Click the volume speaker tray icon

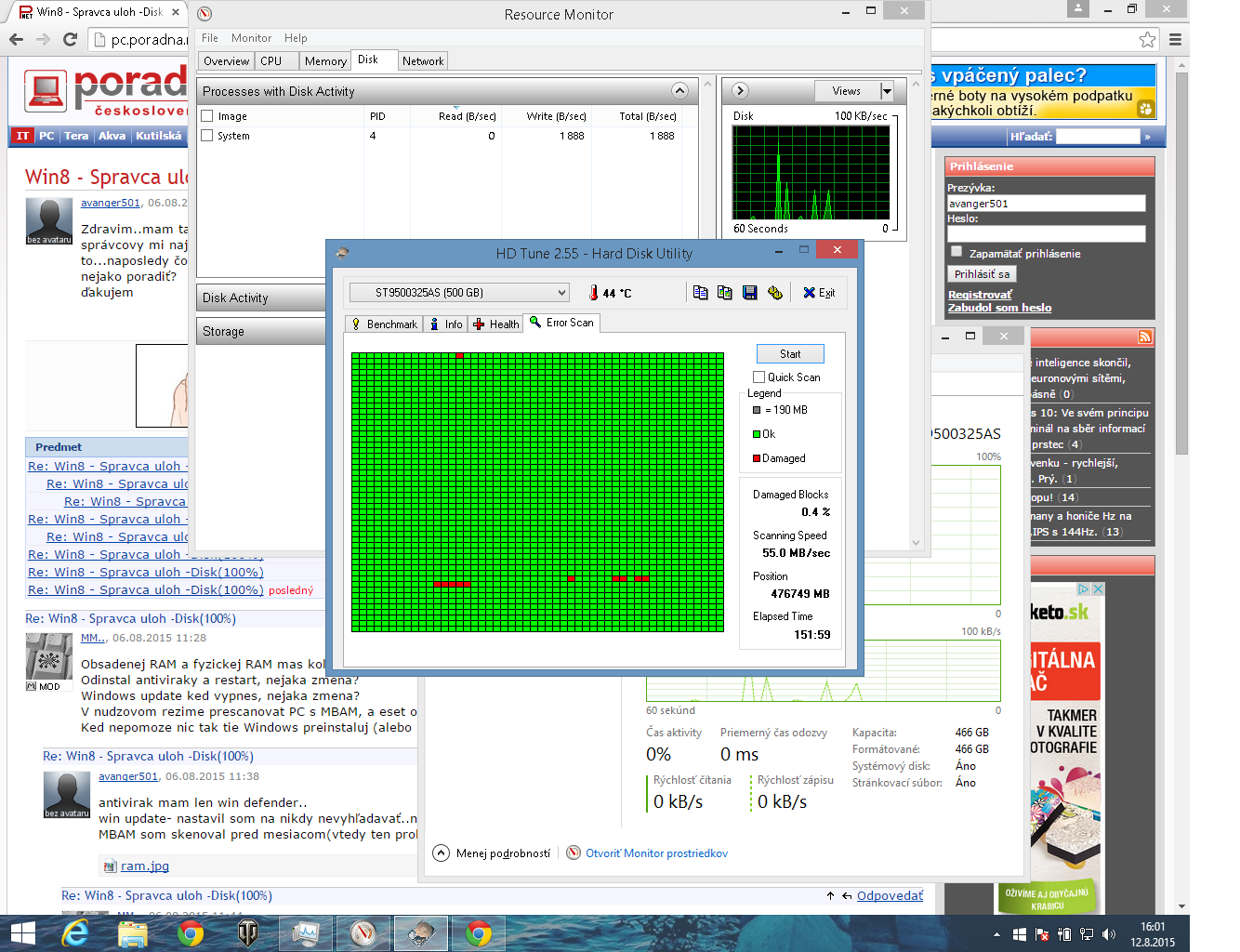pos(1108,934)
